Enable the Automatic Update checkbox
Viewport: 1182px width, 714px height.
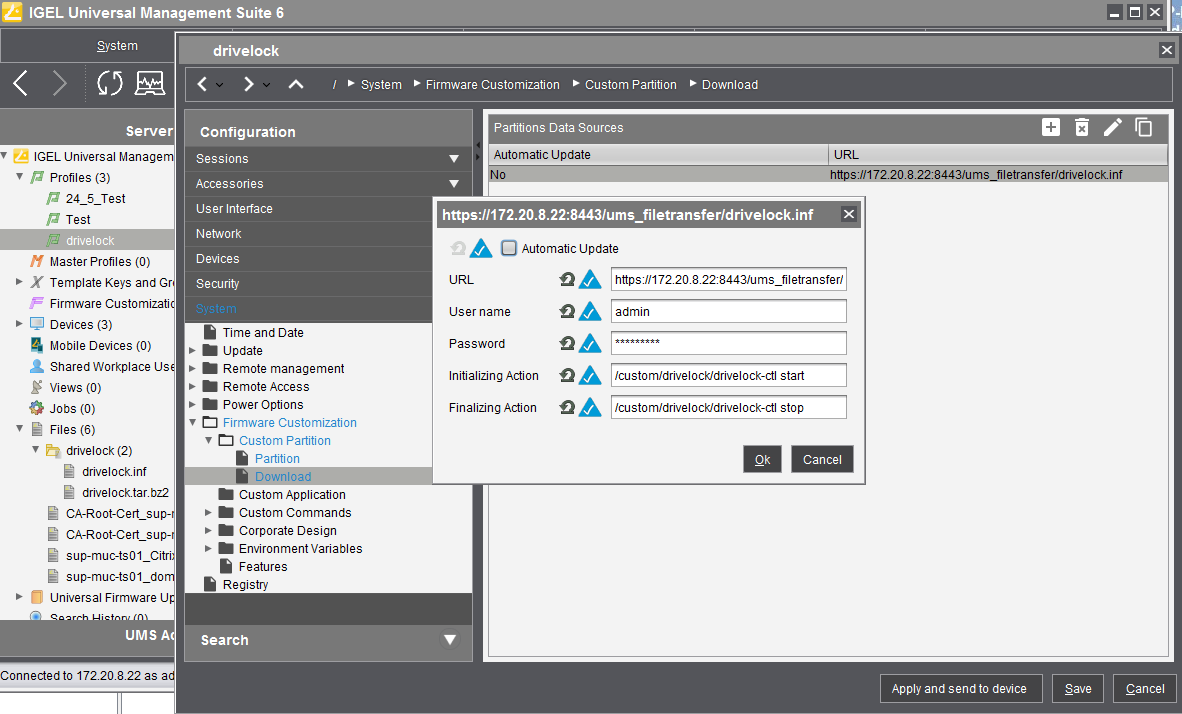point(510,248)
